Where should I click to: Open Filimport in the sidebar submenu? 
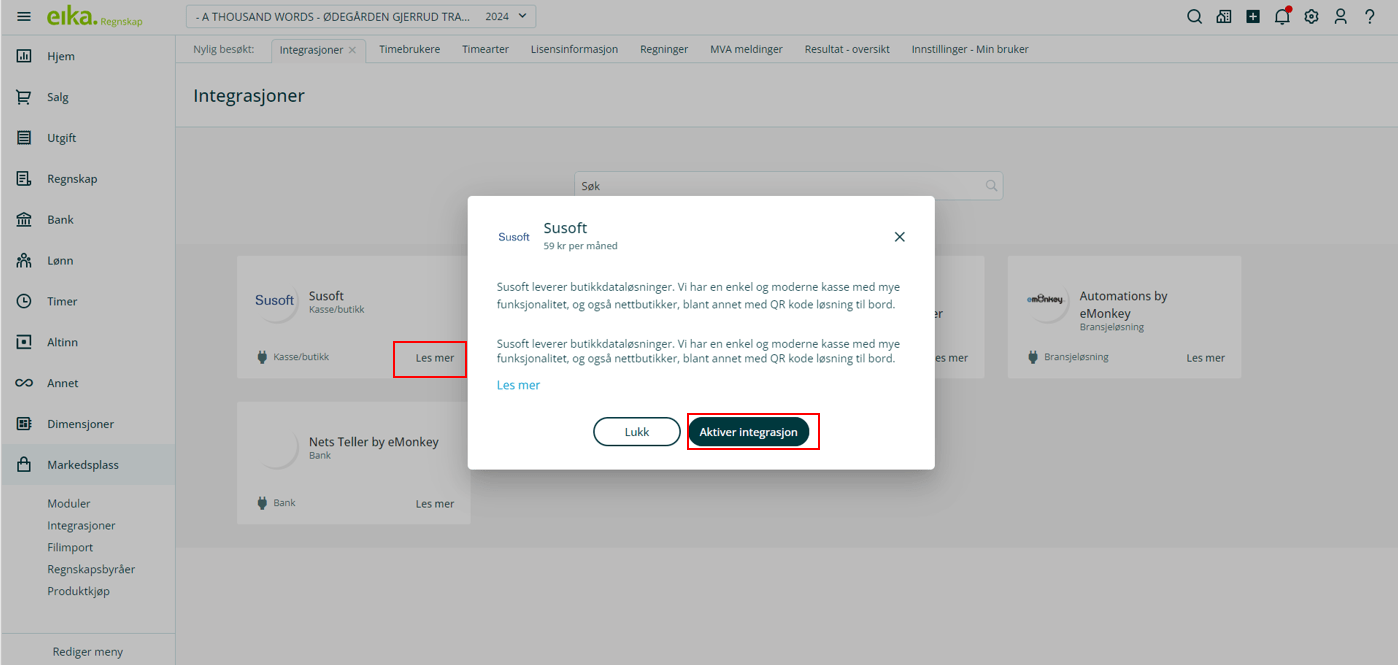[70, 547]
